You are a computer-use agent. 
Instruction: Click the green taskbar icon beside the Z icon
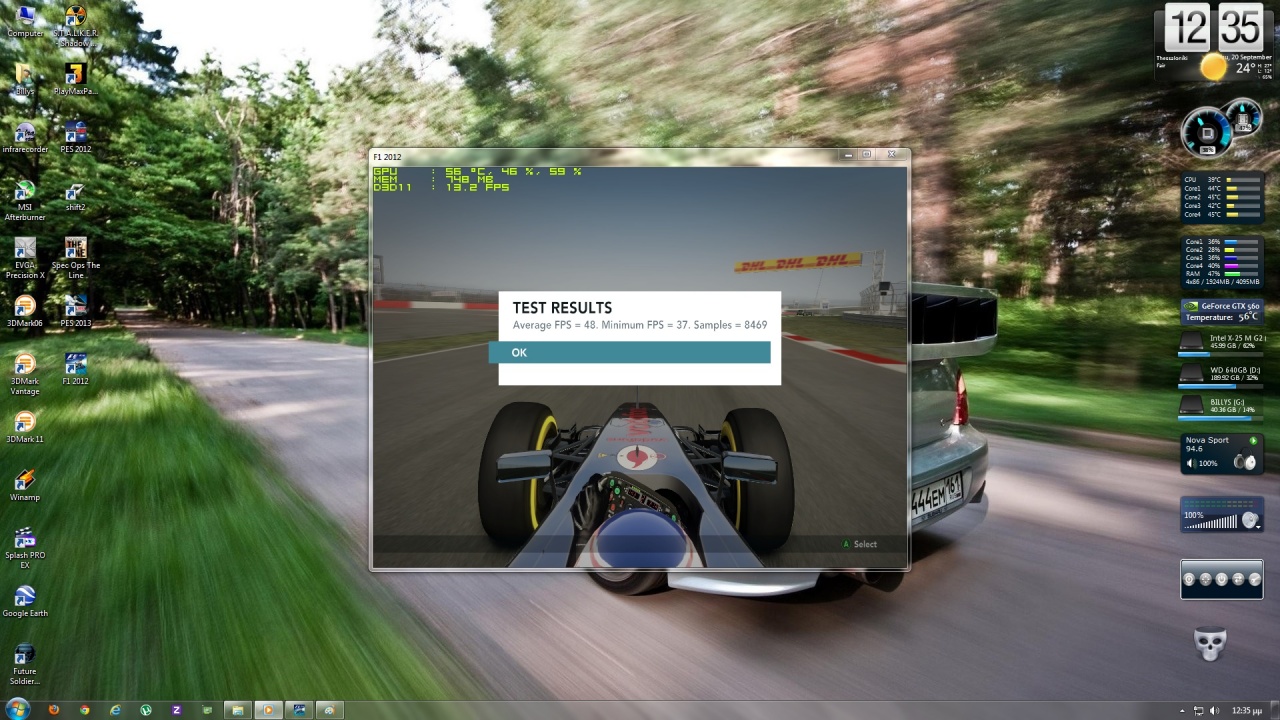pos(207,710)
